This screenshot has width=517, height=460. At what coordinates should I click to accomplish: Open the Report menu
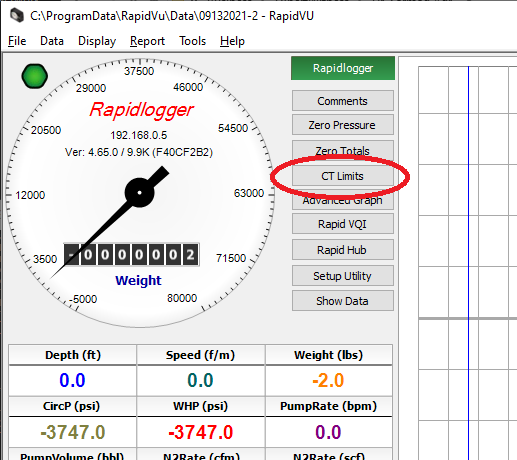click(147, 41)
